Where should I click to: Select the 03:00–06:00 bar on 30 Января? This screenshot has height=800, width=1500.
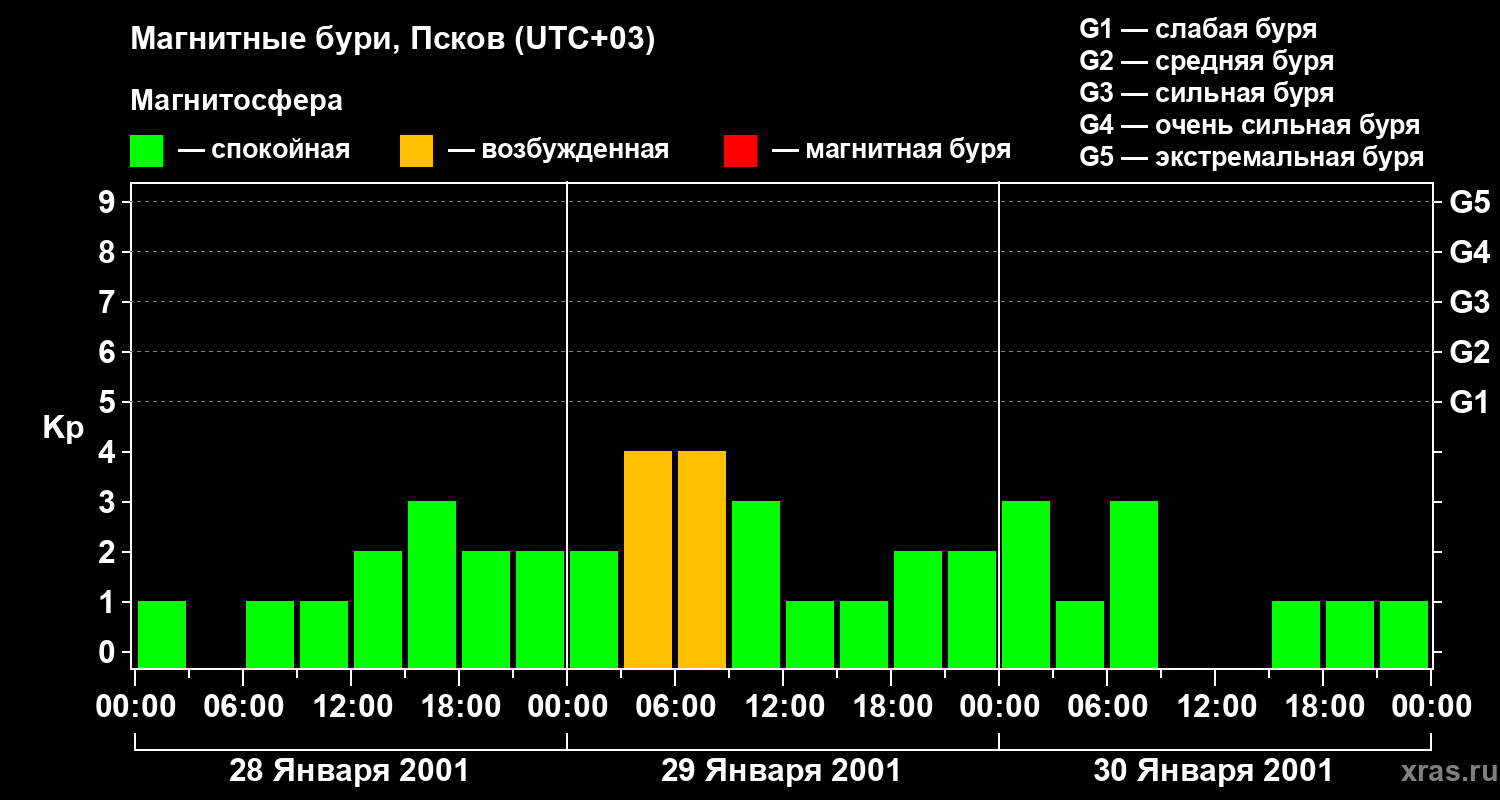coord(1080,634)
